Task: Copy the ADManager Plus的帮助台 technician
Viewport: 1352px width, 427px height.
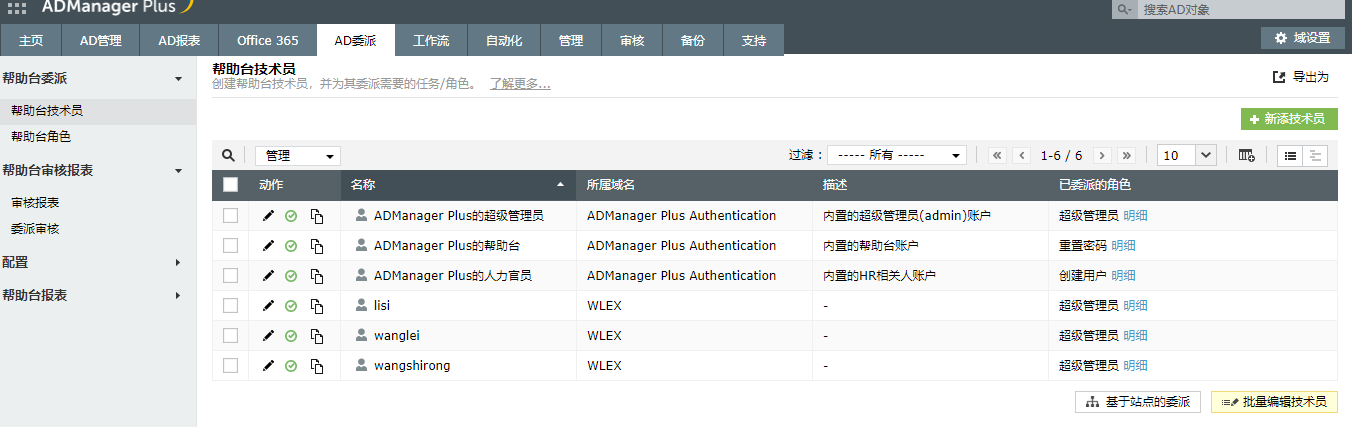Action: (317, 246)
